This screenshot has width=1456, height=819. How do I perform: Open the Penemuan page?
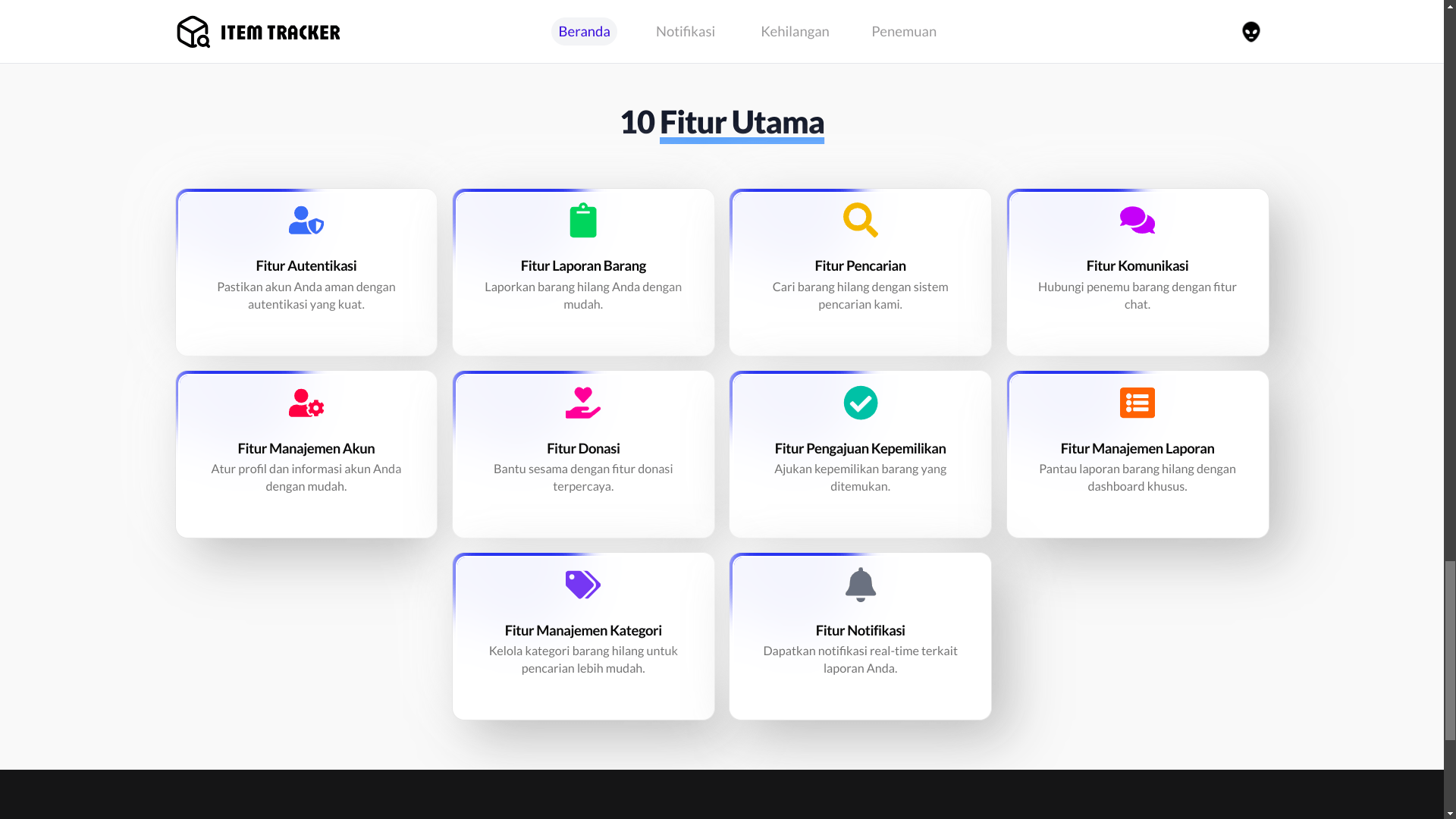click(x=903, y=31)
